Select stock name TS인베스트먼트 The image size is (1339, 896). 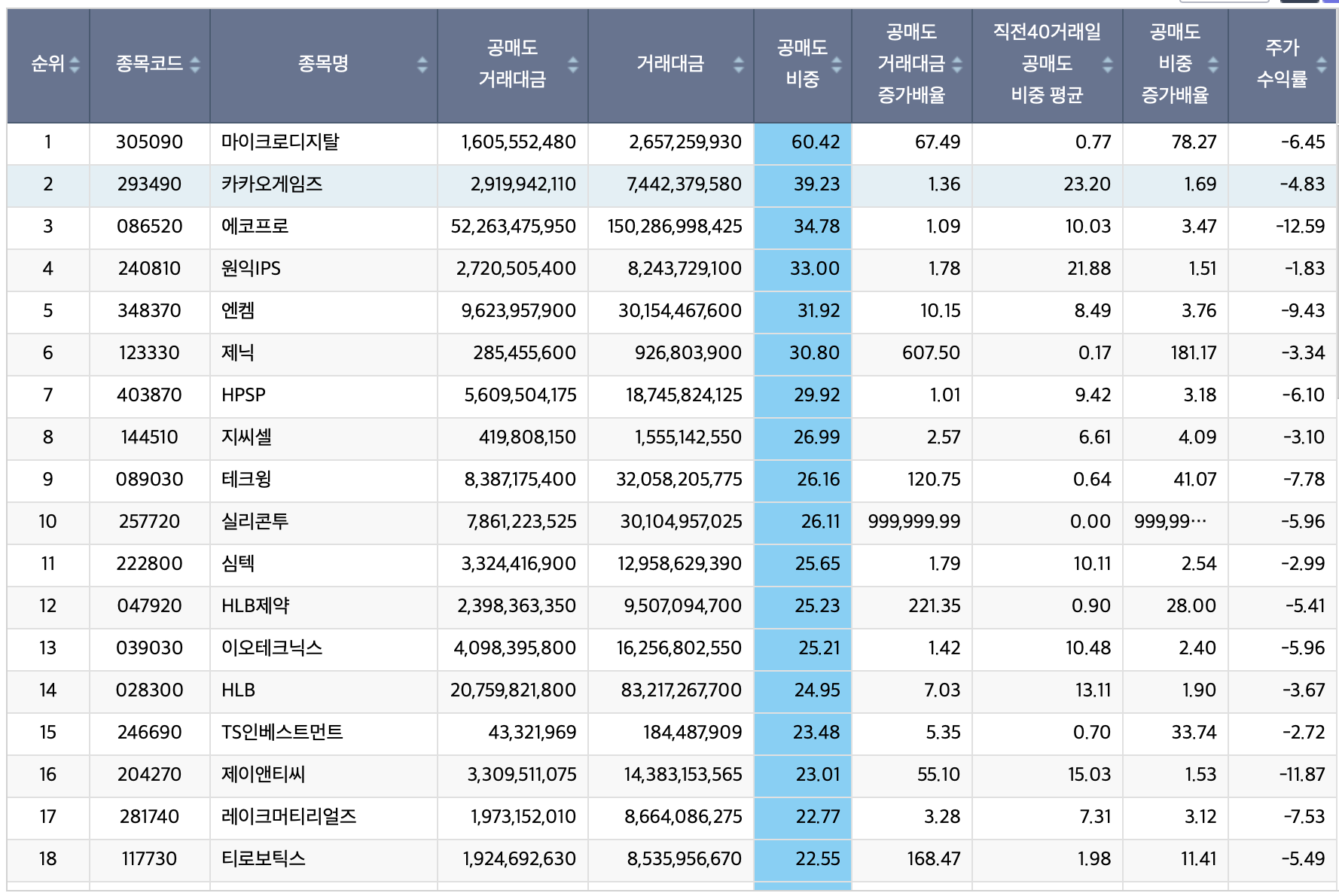pyautogui.click(x=282, y=732)
